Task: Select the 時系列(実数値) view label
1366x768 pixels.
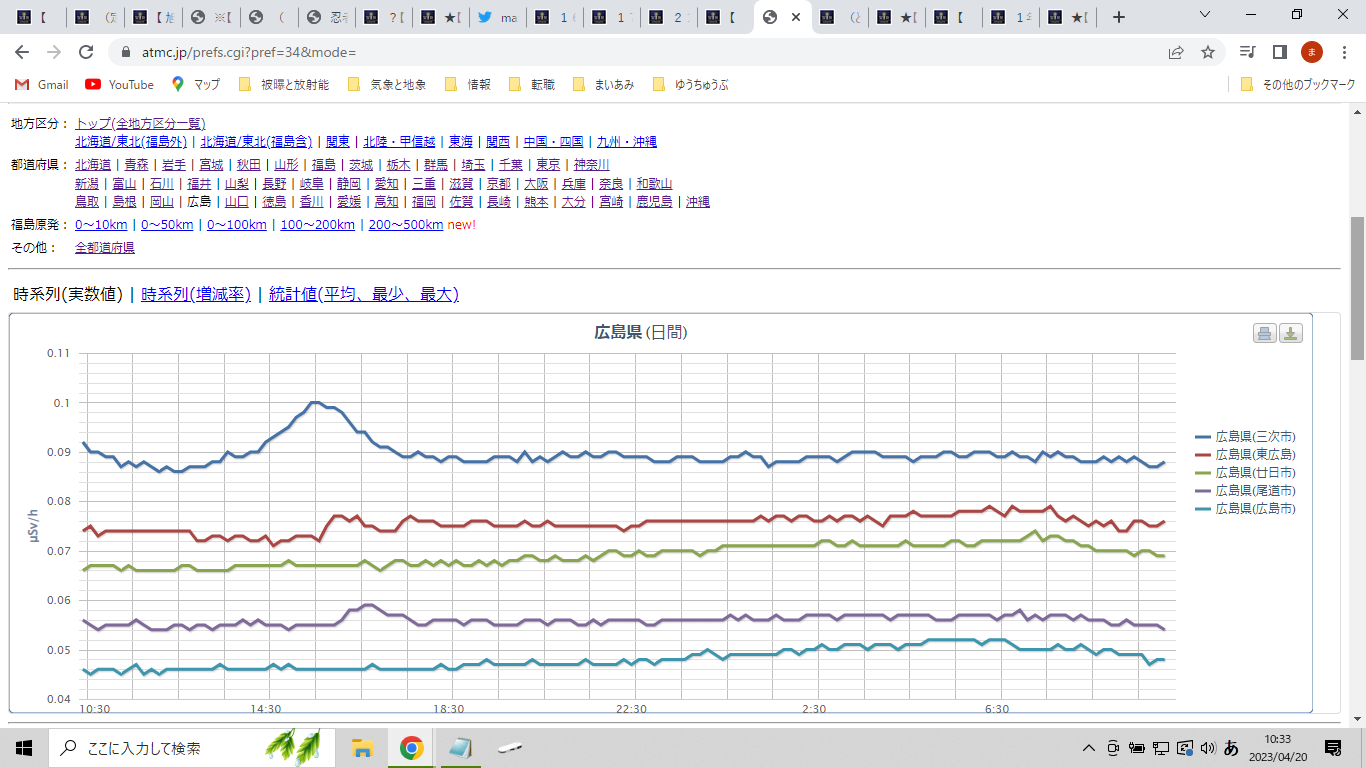Action: click(68, 294)
